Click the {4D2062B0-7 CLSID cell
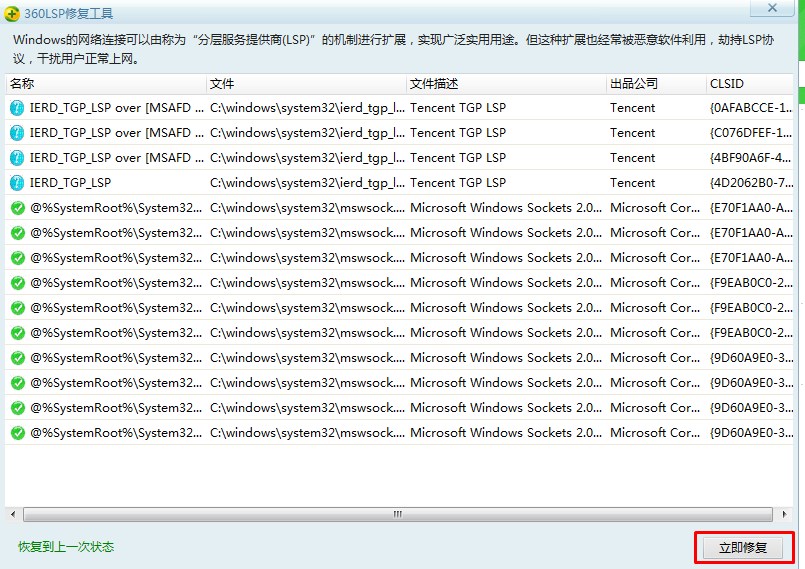The width and height of the screenshot is (805, 569). point(751,183)
